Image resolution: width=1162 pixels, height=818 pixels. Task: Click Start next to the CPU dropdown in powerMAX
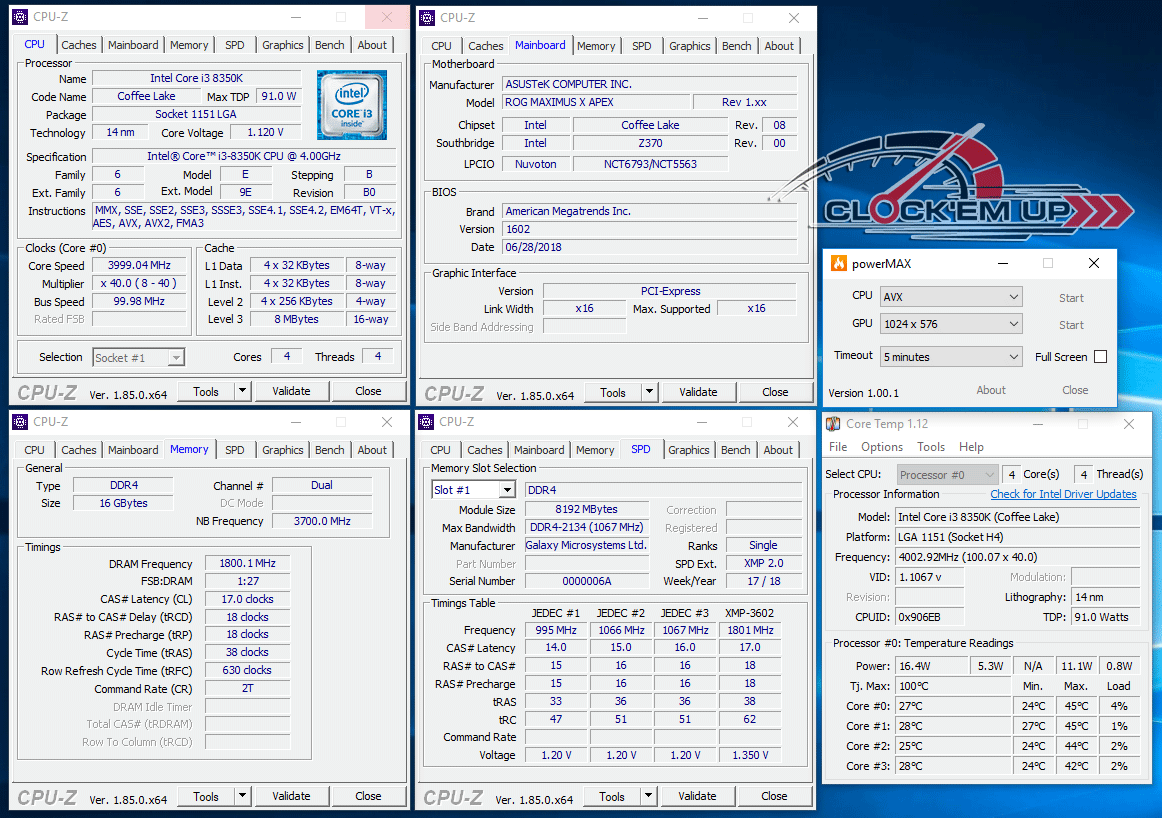(1071, 298)
